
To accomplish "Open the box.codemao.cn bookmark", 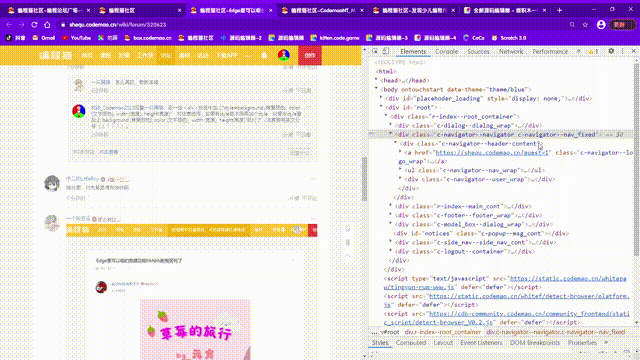I will pos(148,38).
